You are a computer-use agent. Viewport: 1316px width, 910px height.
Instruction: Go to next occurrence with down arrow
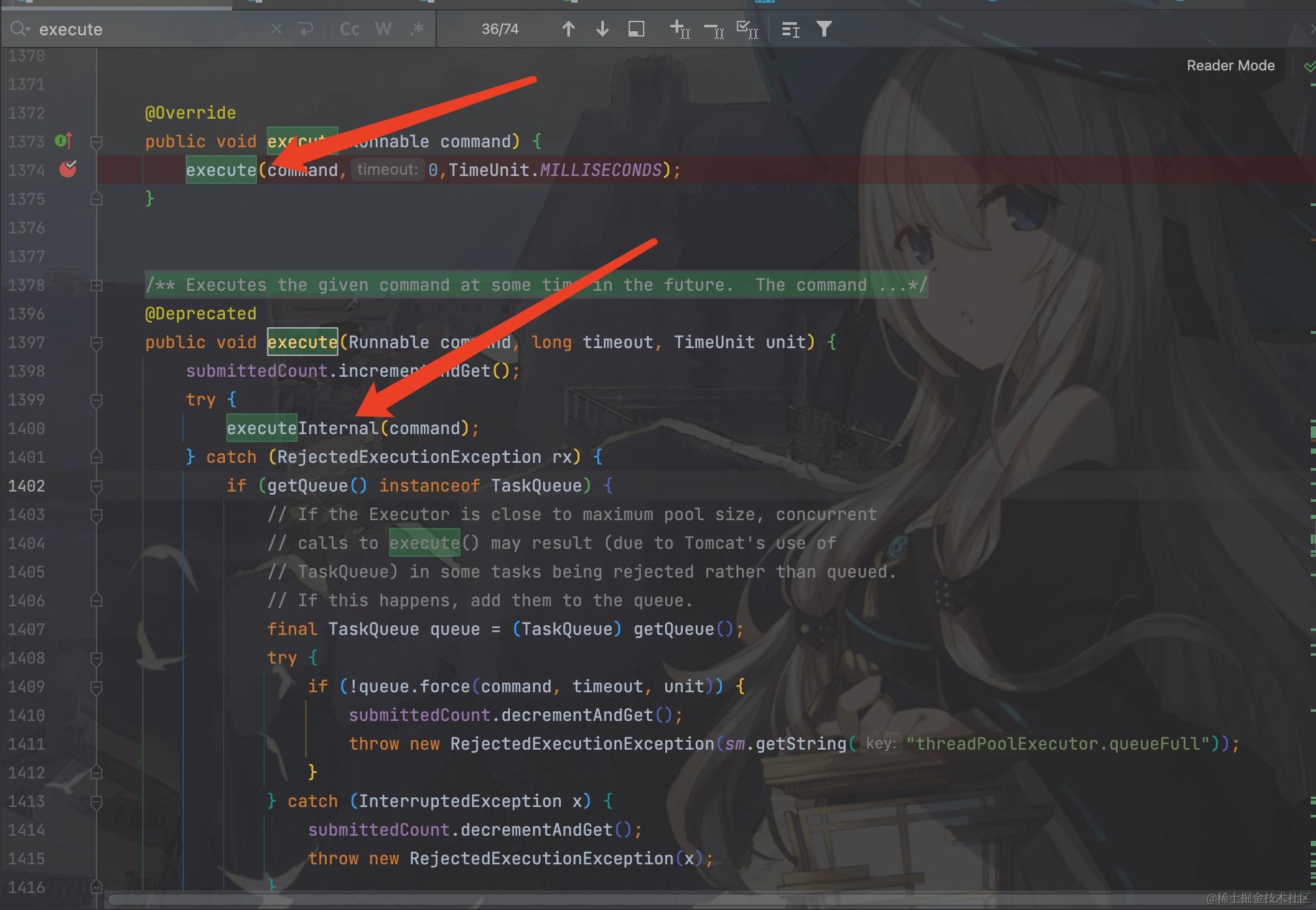pyautogui.click(x=602, y=29)
